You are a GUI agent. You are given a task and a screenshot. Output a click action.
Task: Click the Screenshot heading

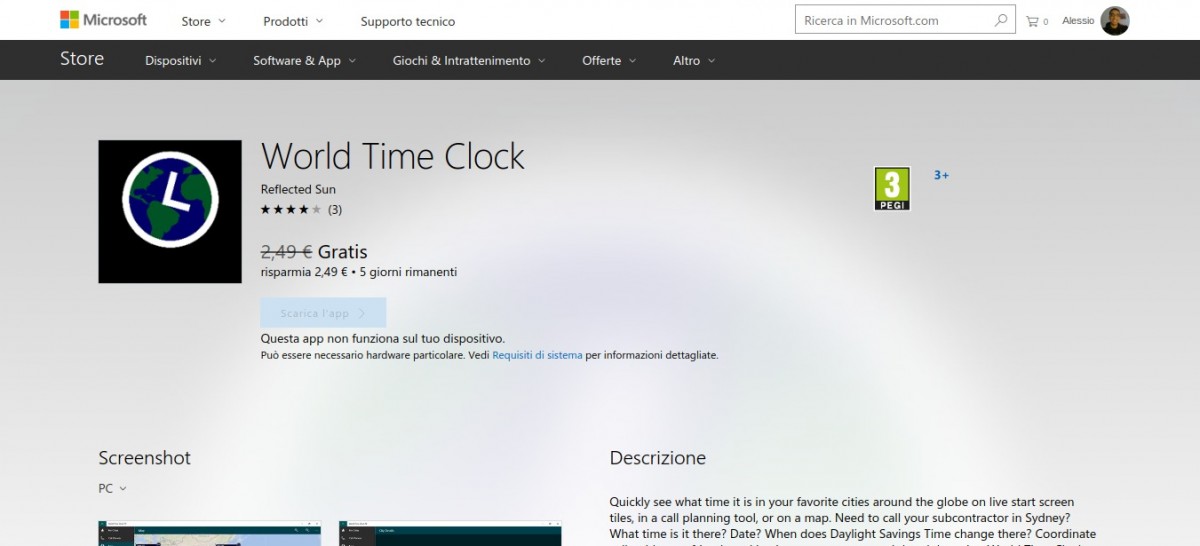[144, 458]
